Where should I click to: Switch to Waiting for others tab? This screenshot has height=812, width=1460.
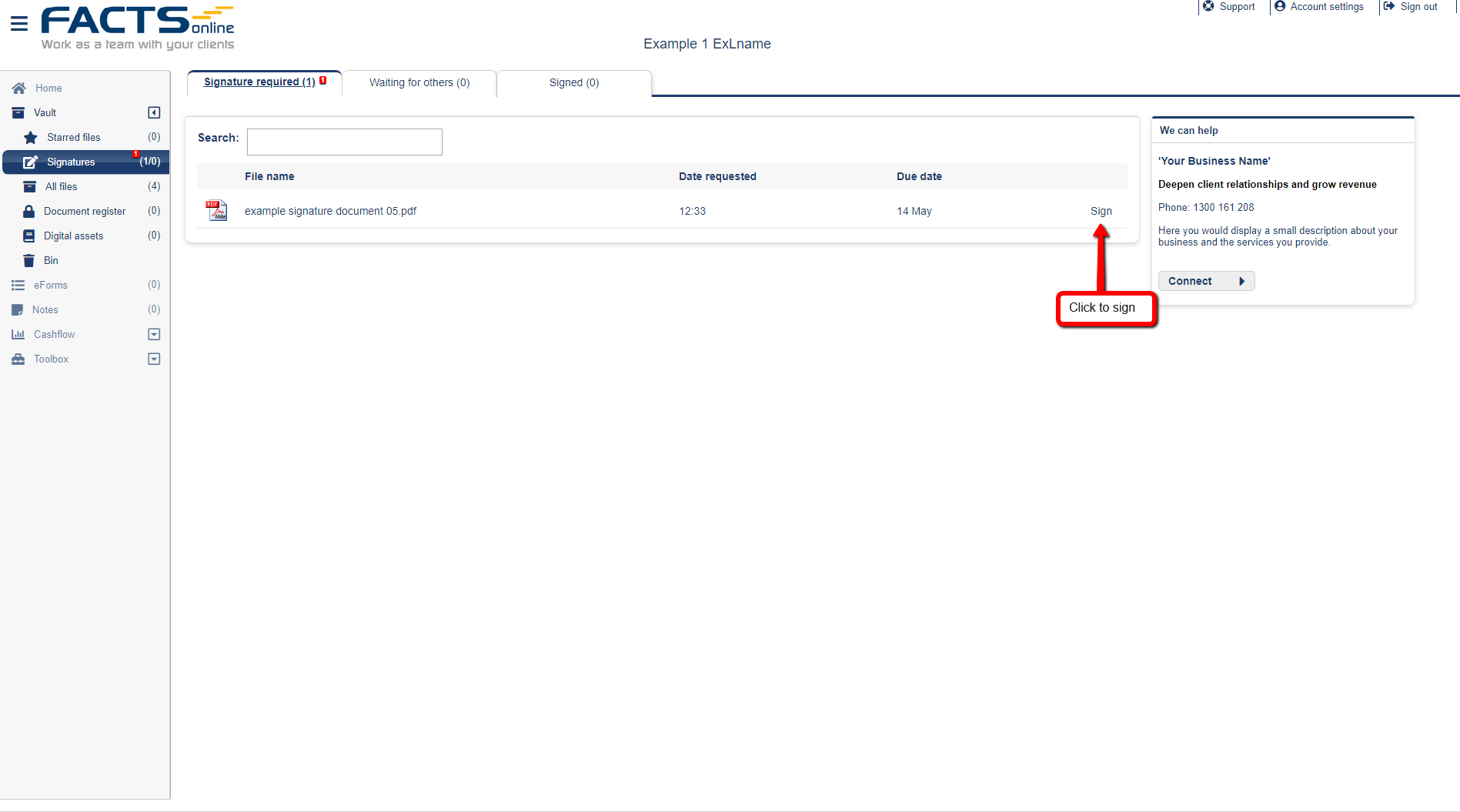point(419,82)
